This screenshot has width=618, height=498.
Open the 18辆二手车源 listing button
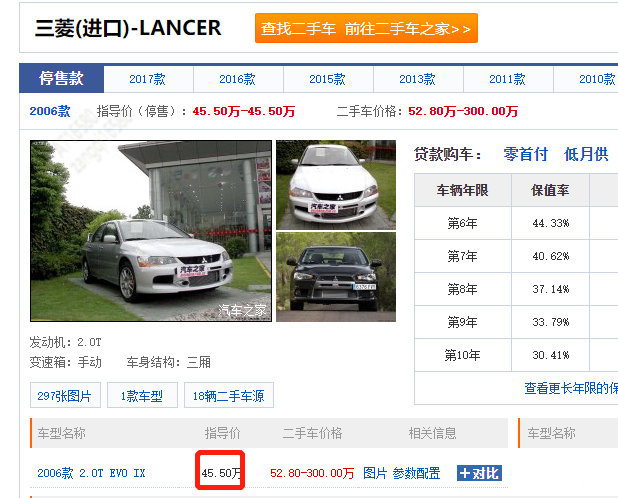pos(229,396)
